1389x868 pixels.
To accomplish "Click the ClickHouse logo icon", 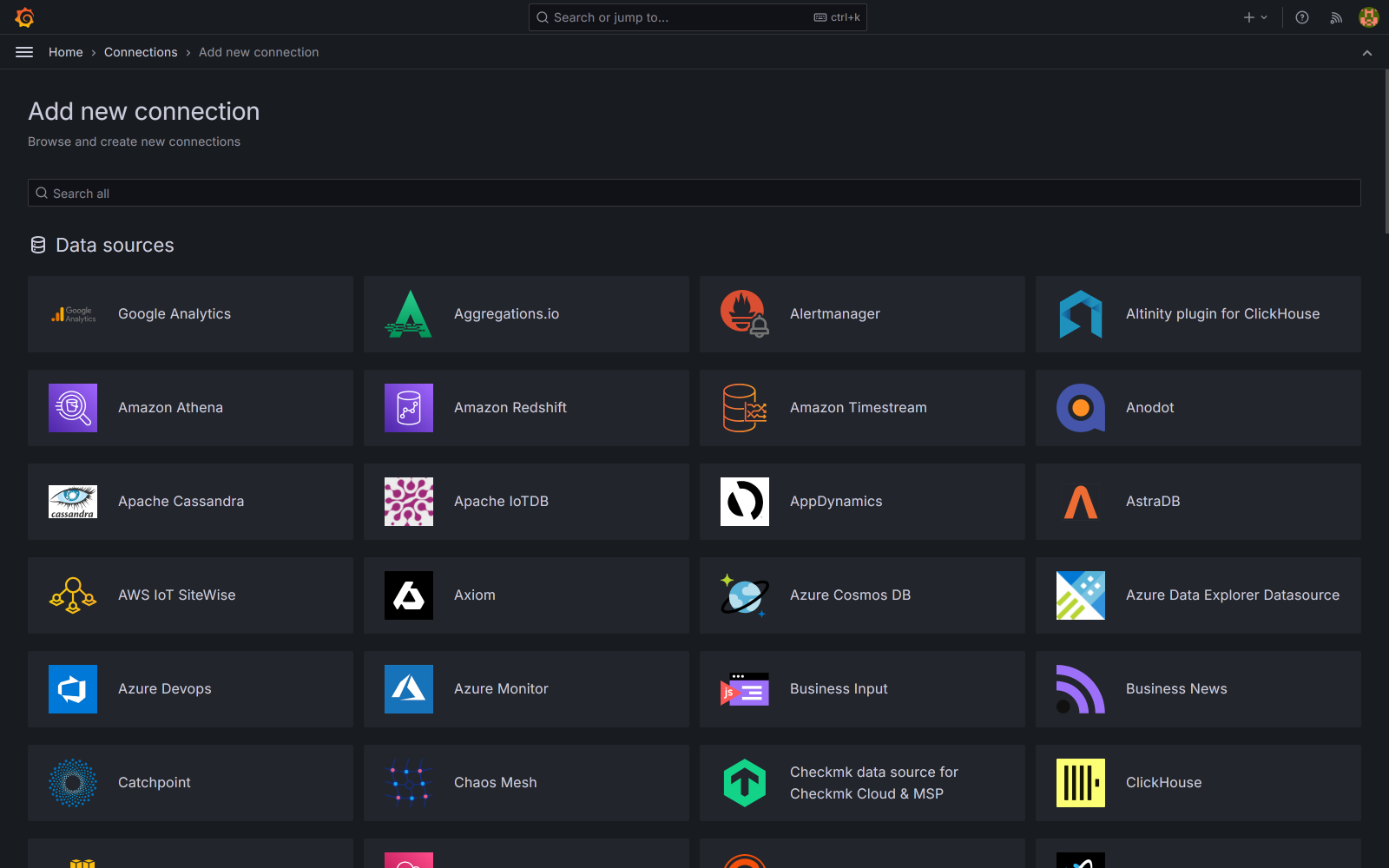I will pyautogui.click(x=1081, y=783).
